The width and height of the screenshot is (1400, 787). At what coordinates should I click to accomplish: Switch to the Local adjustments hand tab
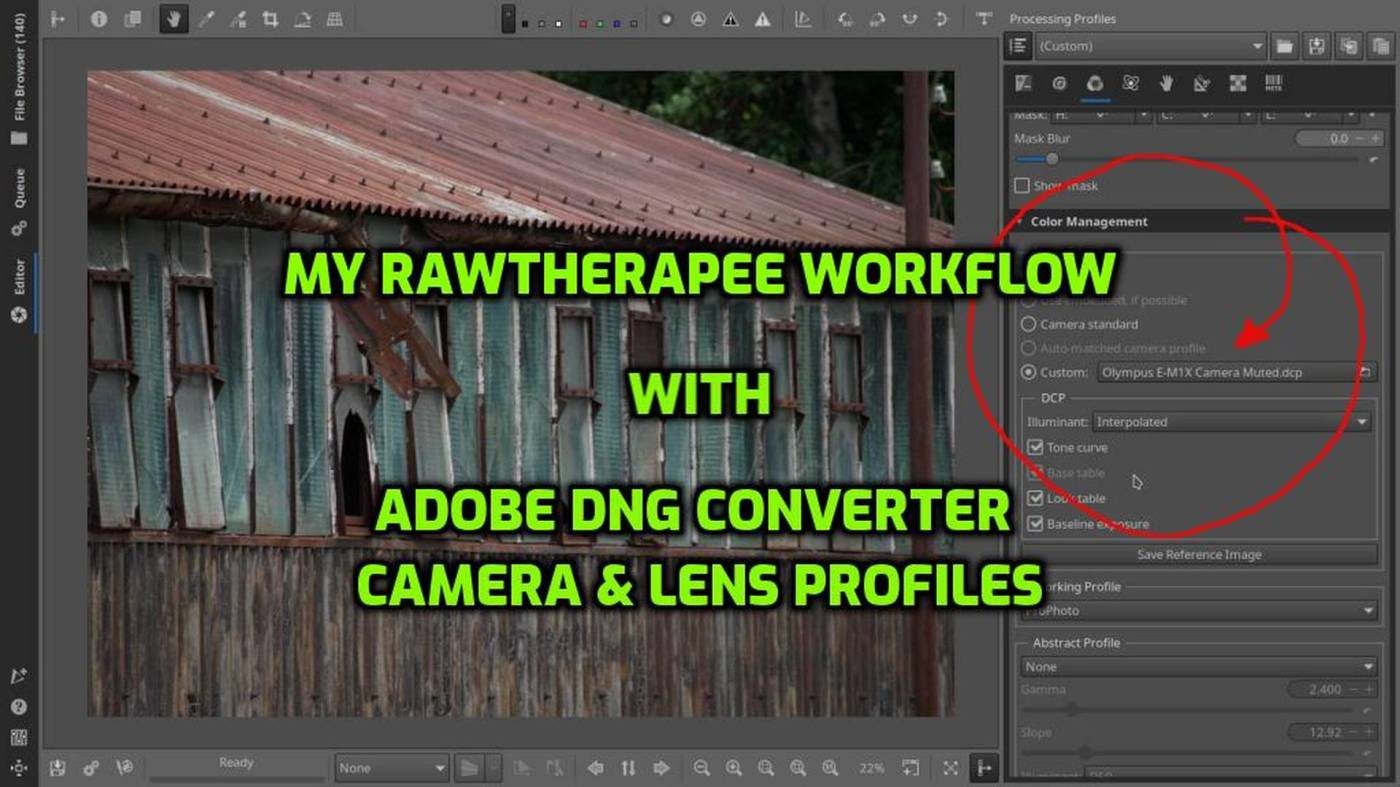click(x=1166, y=84)
